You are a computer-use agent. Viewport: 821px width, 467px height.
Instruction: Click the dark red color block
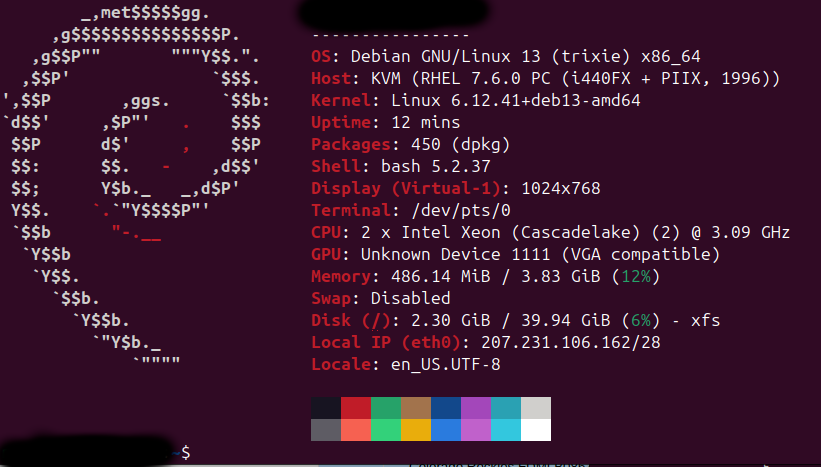click(356, 408)
